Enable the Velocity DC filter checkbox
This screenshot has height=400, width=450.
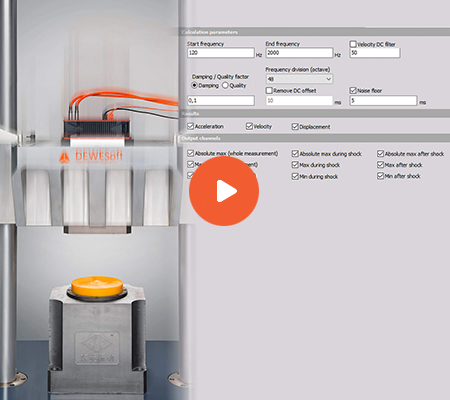(x=353, y=44)
